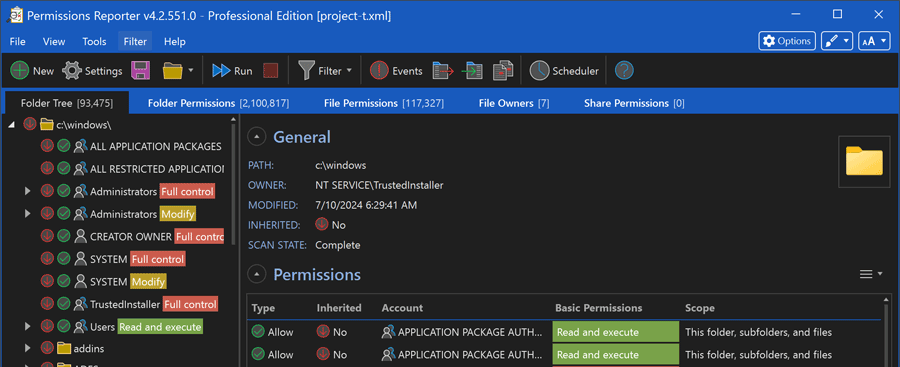Select SYSTEM Full control row
This screenshot has width=900, height=367.
[x=113, y=259]
